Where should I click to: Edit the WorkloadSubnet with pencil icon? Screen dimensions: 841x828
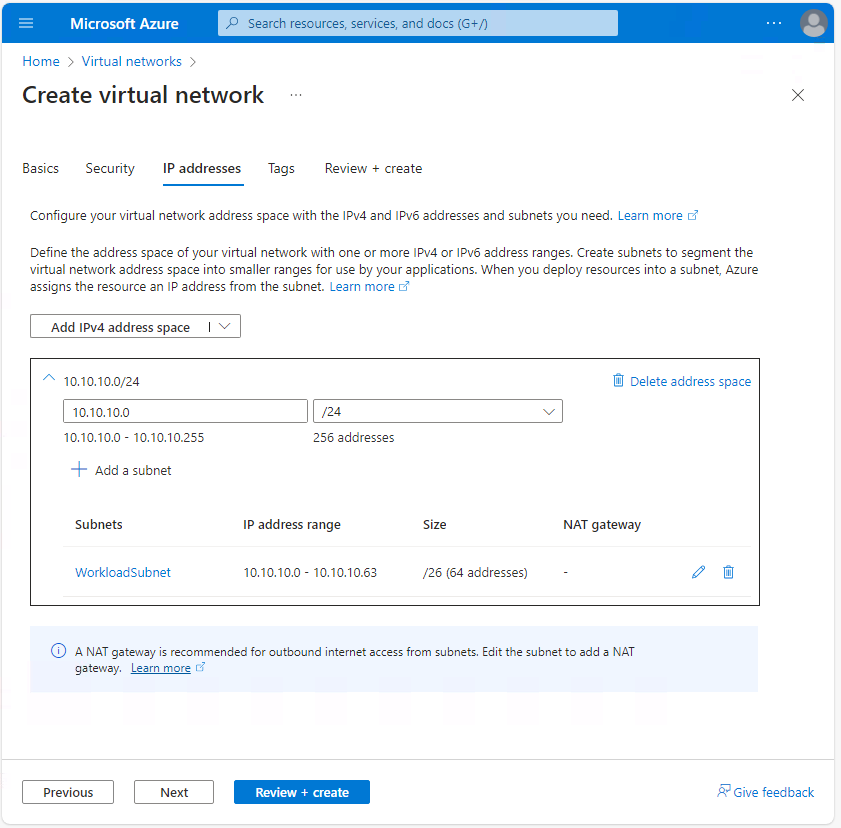pos(698,572)
